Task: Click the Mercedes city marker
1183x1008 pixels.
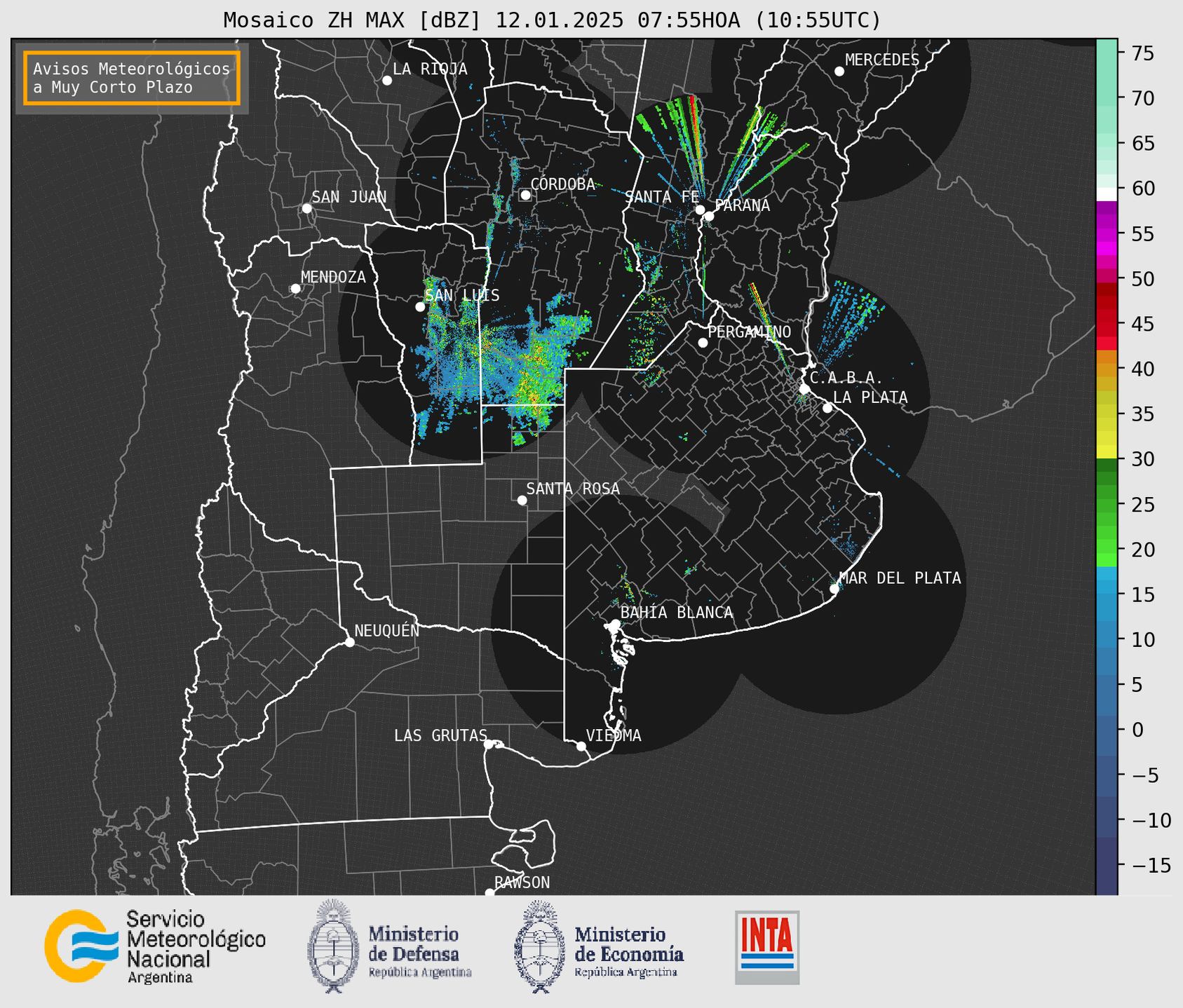Action: (x=839, y=71)
